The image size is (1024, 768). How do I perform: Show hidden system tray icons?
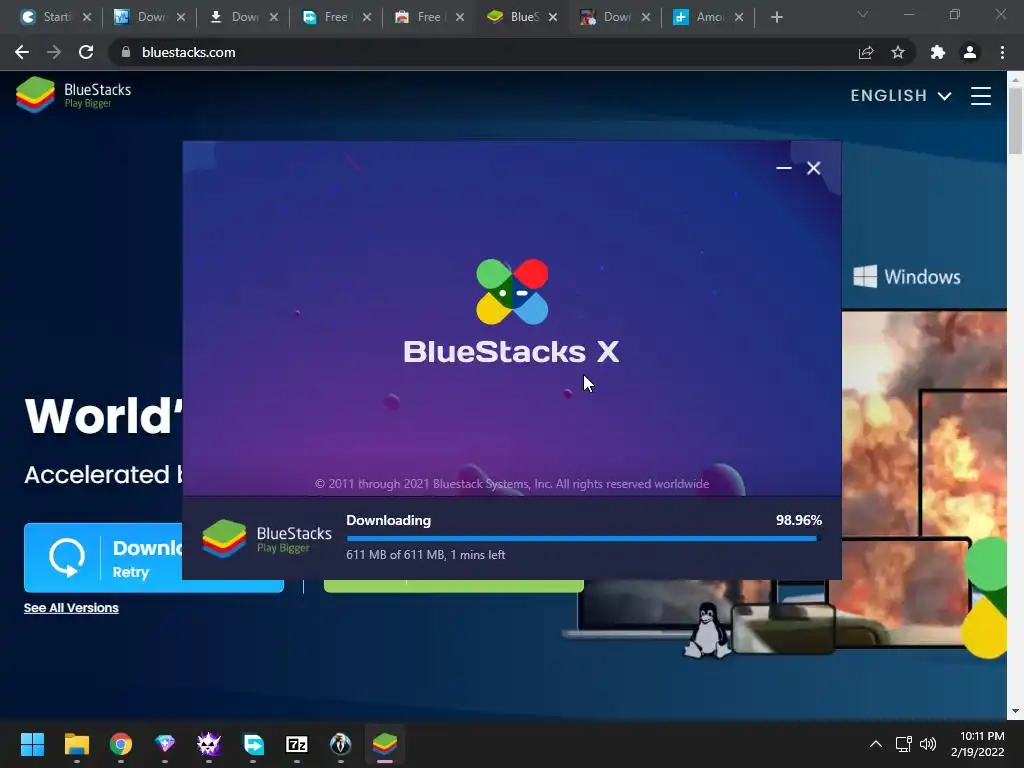(x=876, y=744)
